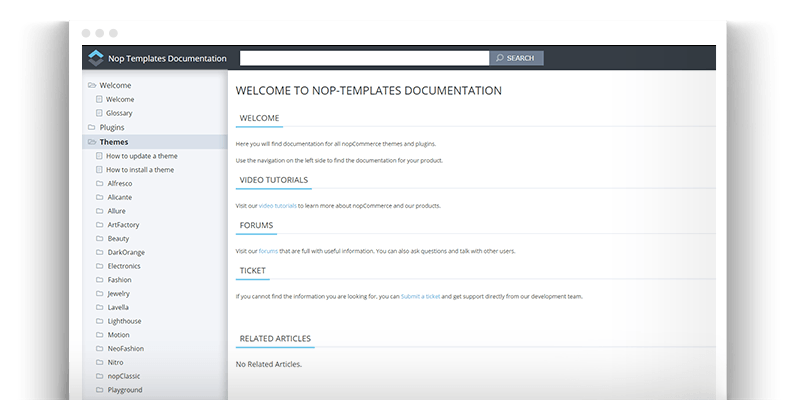Open the Alicante theme entry

coord(120,197)
